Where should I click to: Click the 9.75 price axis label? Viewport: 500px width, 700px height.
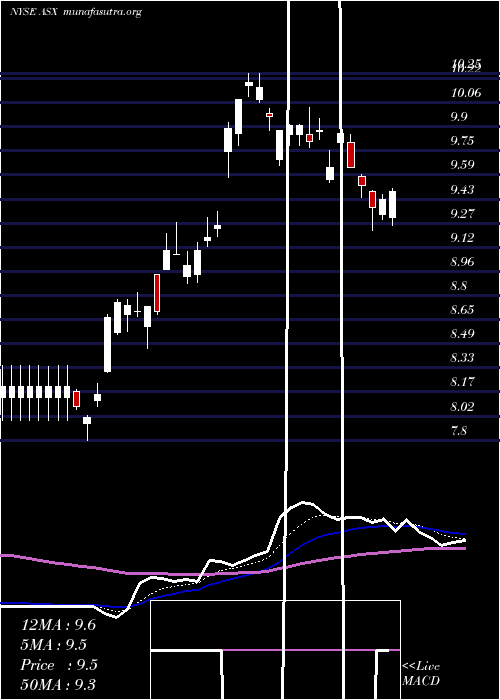tap(462, 141)
